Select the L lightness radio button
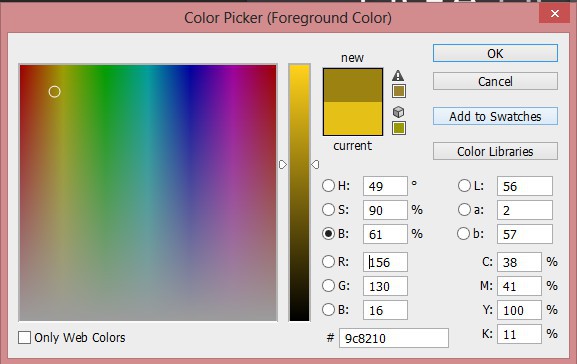Screen dimensions: 577x364 pos(464,185)
